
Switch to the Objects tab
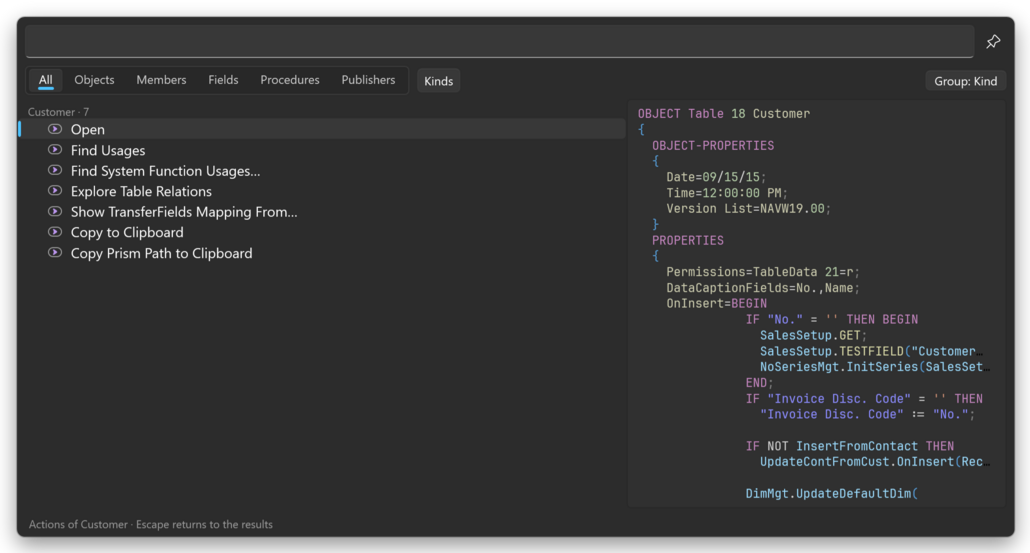[x=94, y=80]
